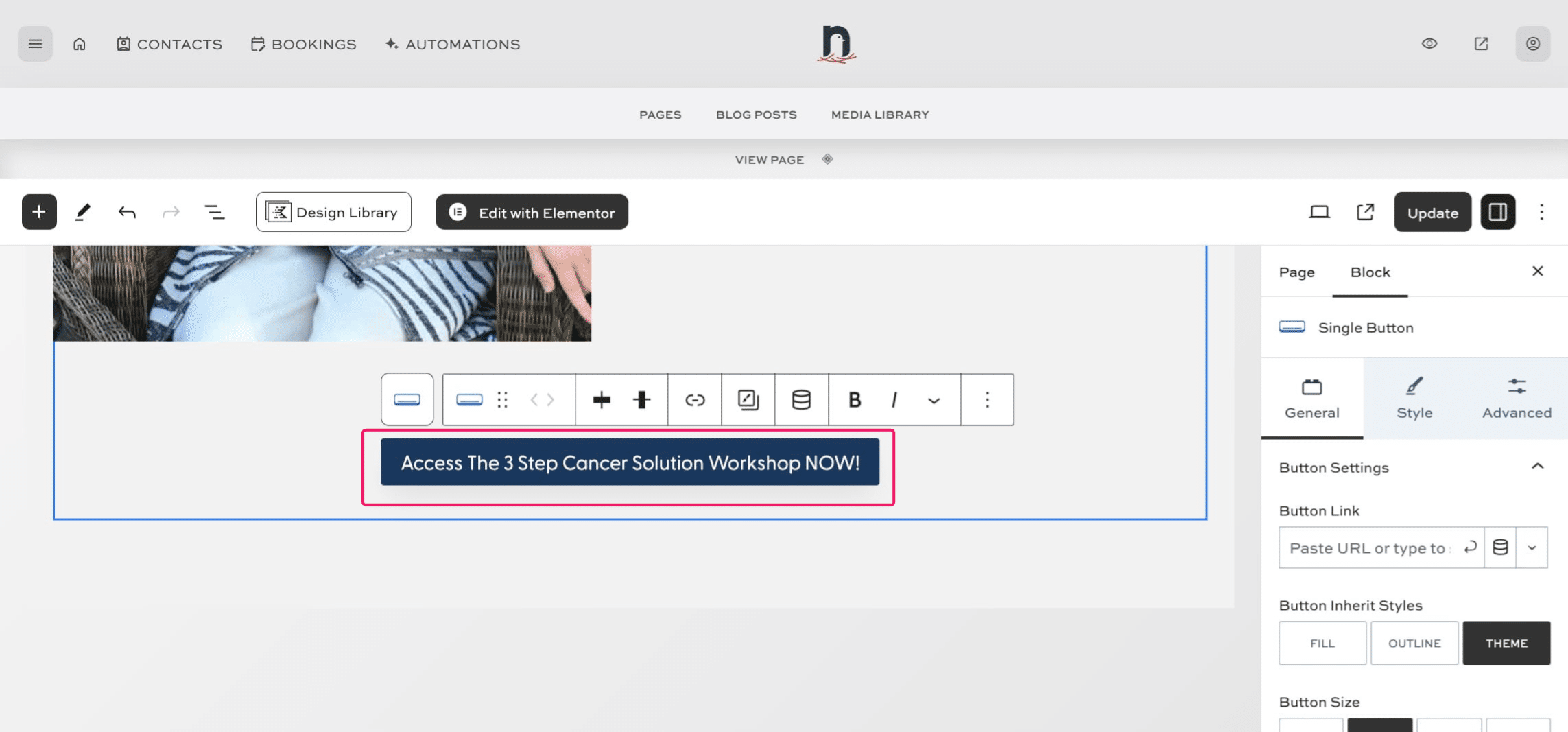This screenshot has height=732, width=1568.
Task: Click the dynamic content database toolbar icon
Action: point(801,400)
